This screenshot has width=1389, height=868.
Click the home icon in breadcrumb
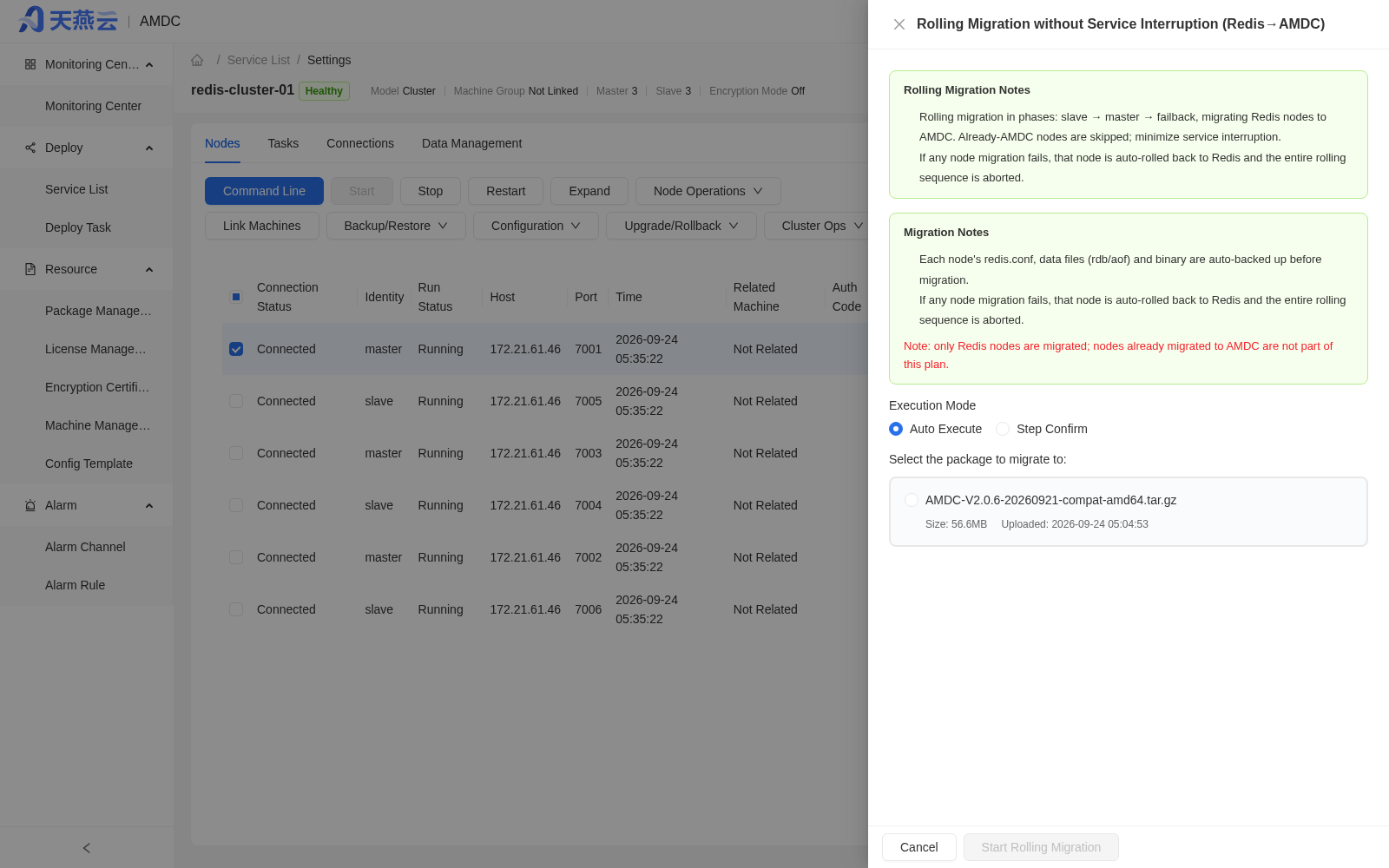coord(197,60)
